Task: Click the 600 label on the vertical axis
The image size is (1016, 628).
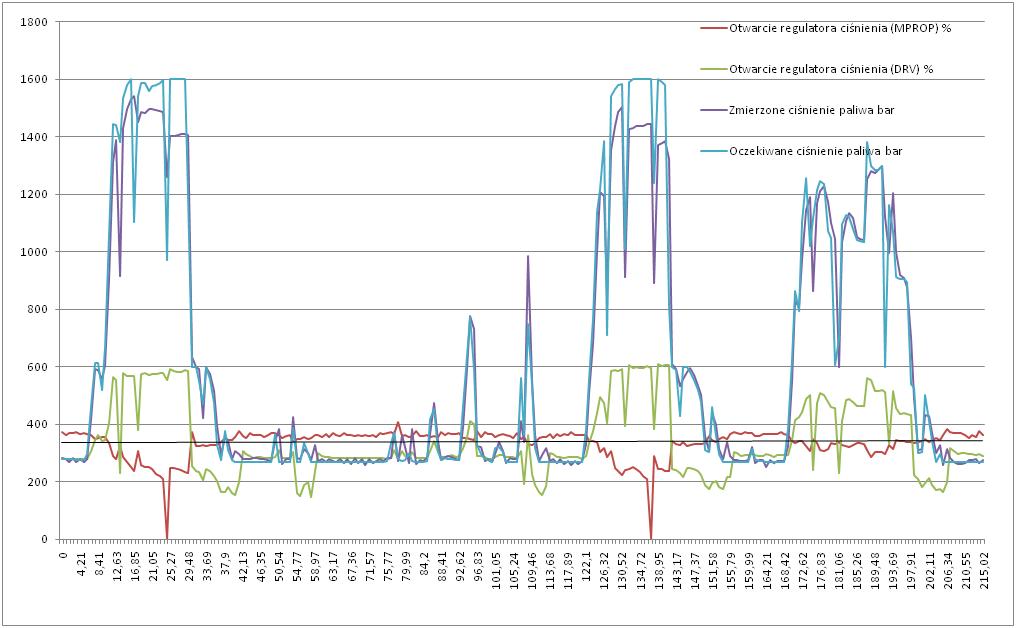Action: pyautogui.click(x=38, y=367)
